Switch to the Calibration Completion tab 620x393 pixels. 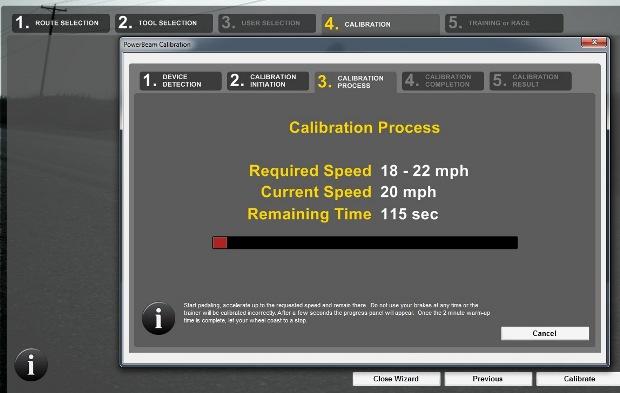443,81
